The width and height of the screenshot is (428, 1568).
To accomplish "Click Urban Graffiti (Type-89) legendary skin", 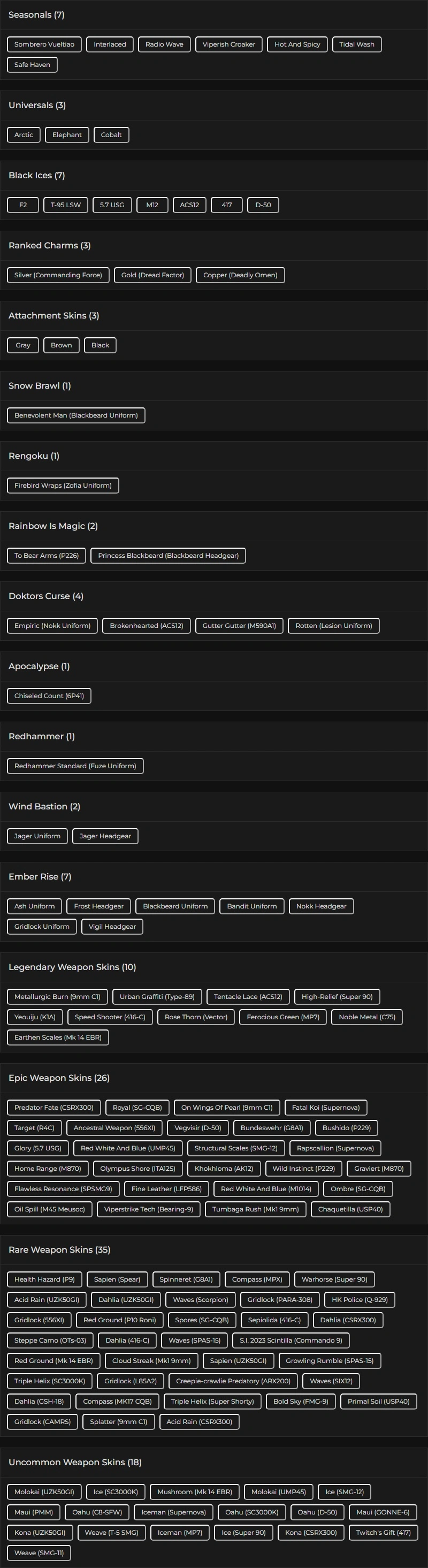I will (x=157, y=996).
